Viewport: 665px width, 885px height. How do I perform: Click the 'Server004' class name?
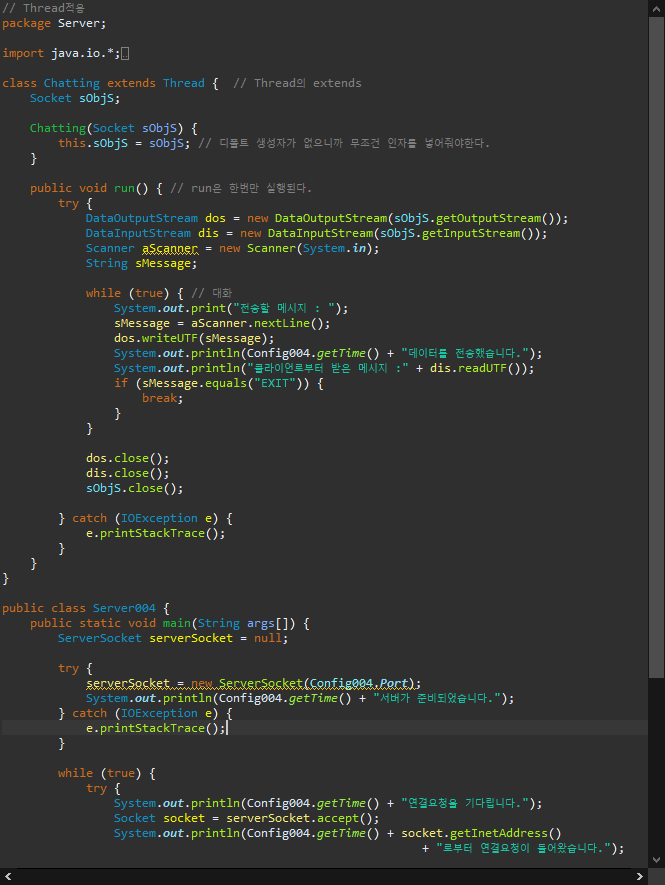124,608
